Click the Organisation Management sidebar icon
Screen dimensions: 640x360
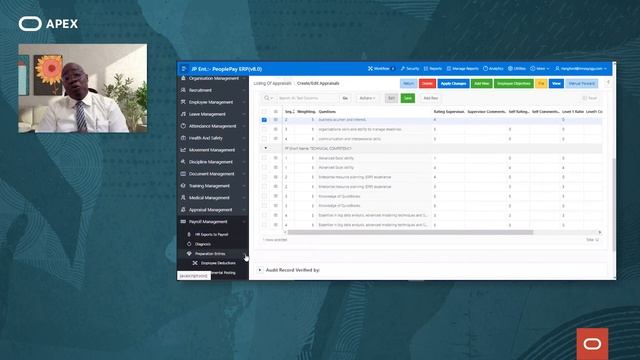click(x=183, y=78)
